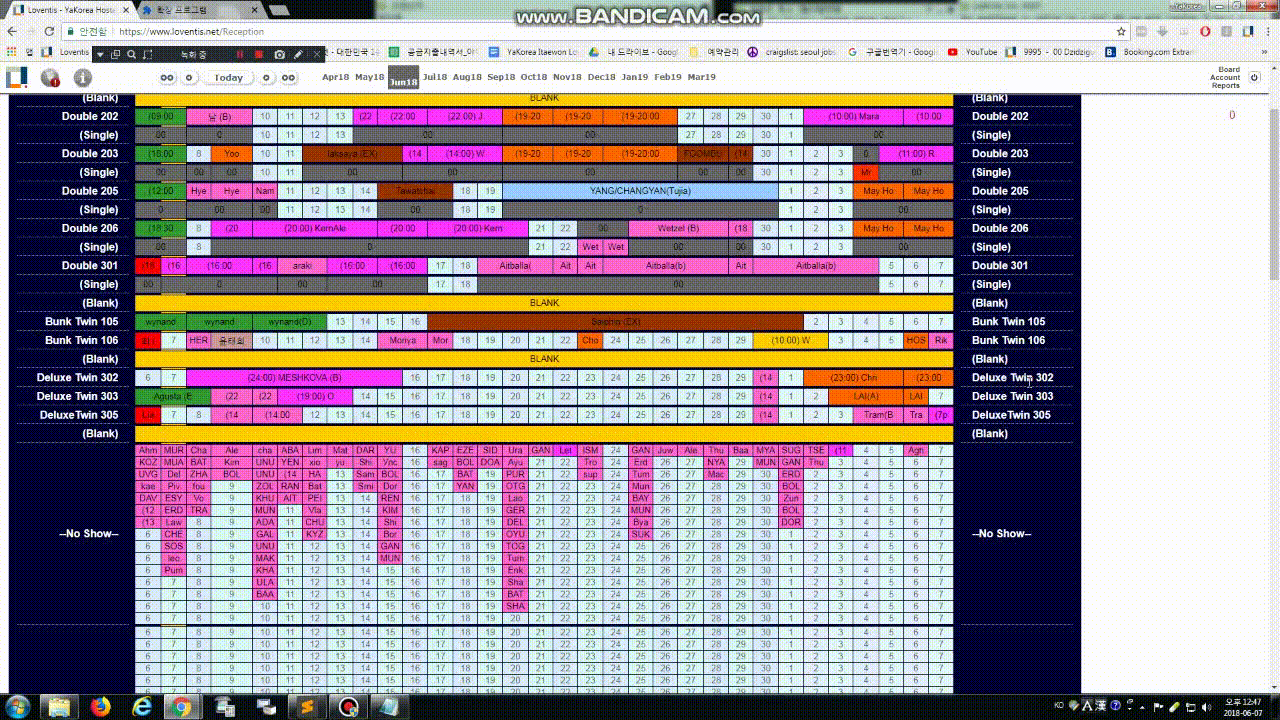Viewport: 1280px width, 720px height.
Task: Click the Loventis logo icon
Action: (x=17, y=77)
